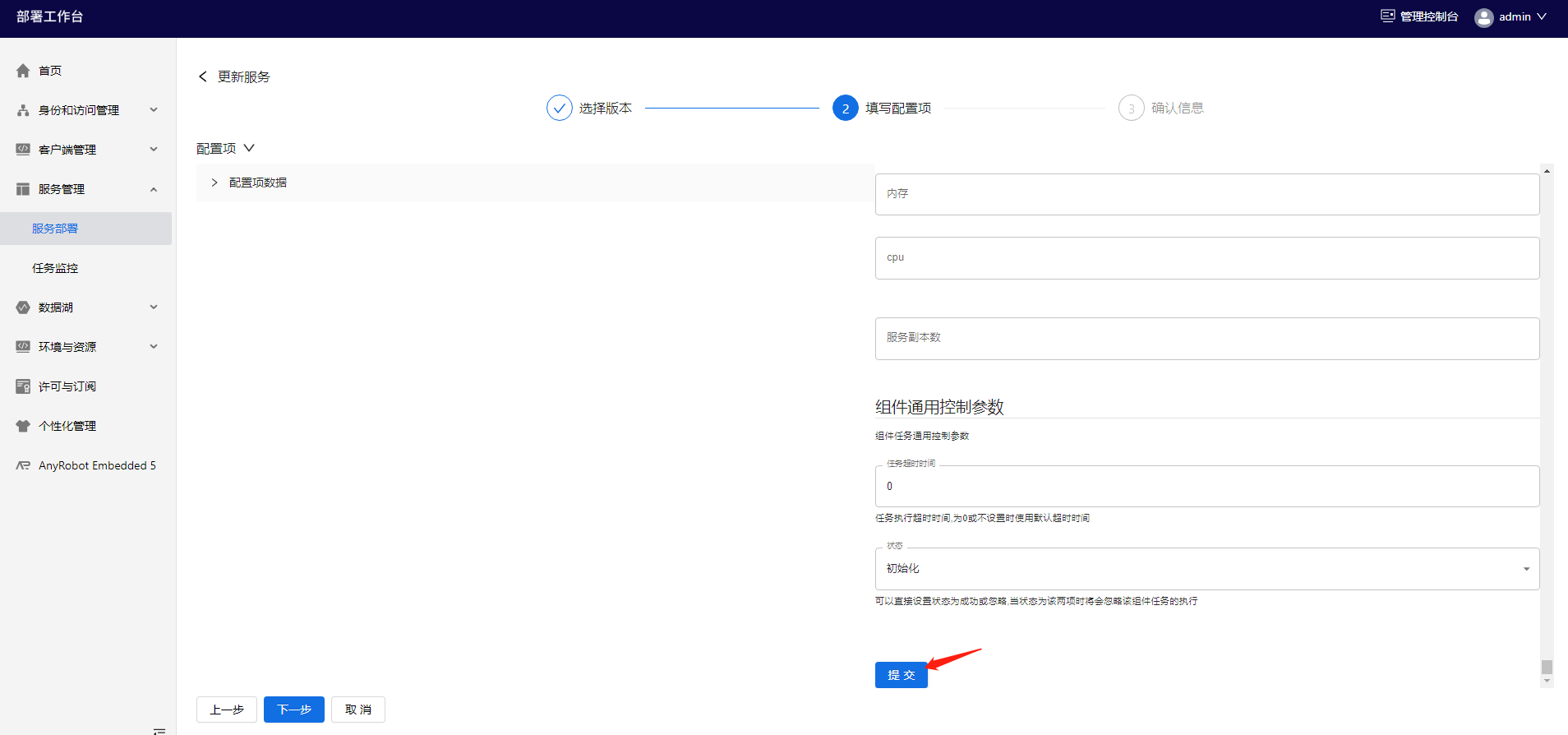The width and height of the screenshot is (1568, 735).
Task: Click the scrollbar down arrow
Action: tap(1547, 681)
